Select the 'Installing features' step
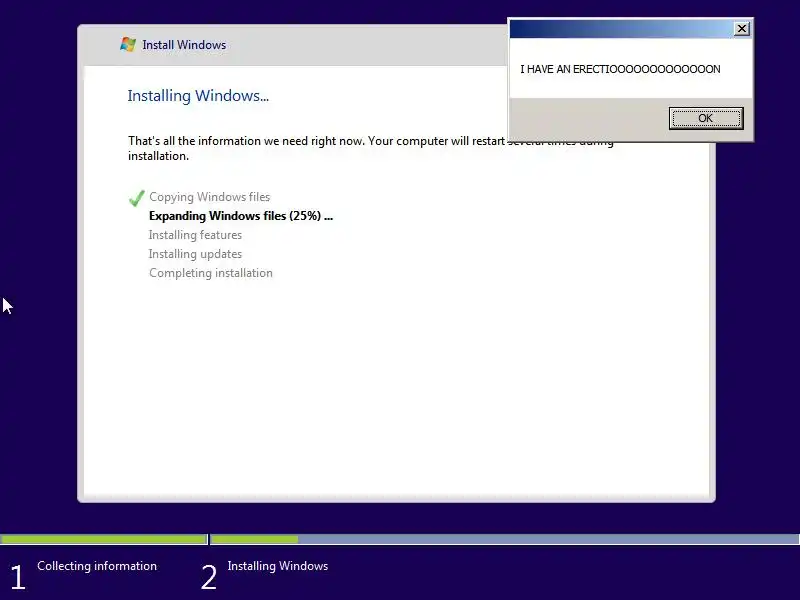The image size is (800, 600). coord(195,235)
